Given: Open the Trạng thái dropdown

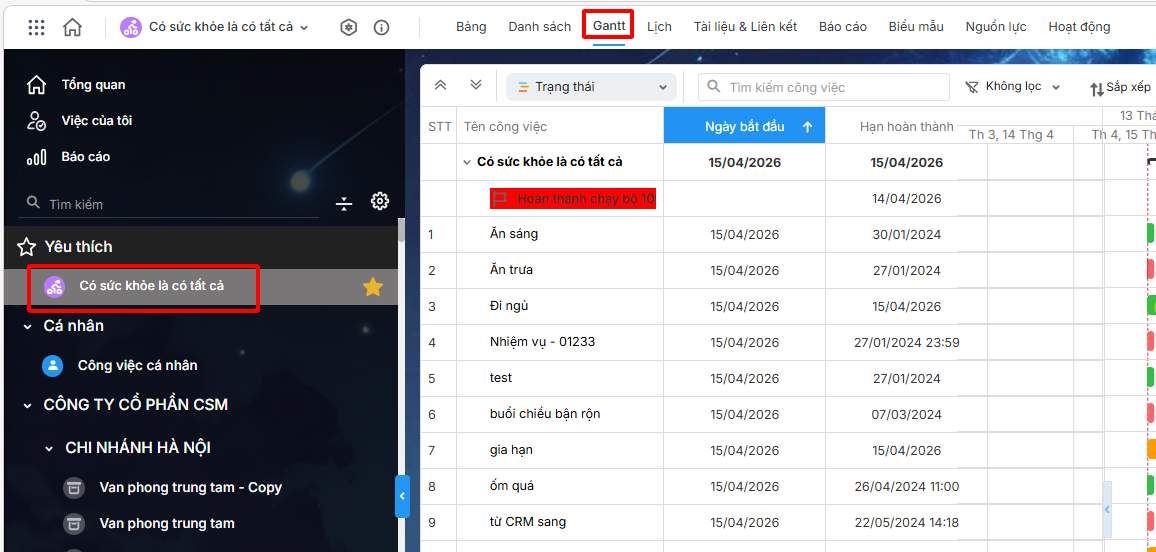Looking at the screenshot, I should coord(591,87).
